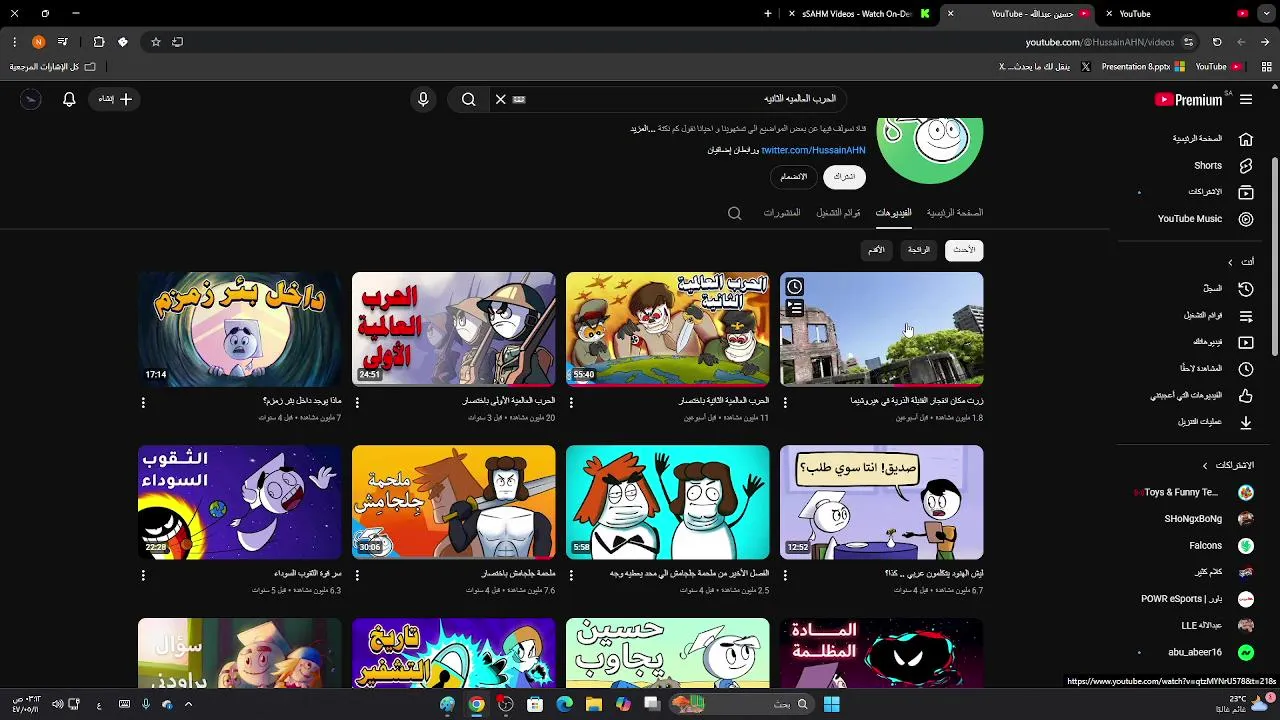Open Hiroshima atomic bomb video thumbnail
This screenshot has height=720, width=1280.
pos(881,329)
